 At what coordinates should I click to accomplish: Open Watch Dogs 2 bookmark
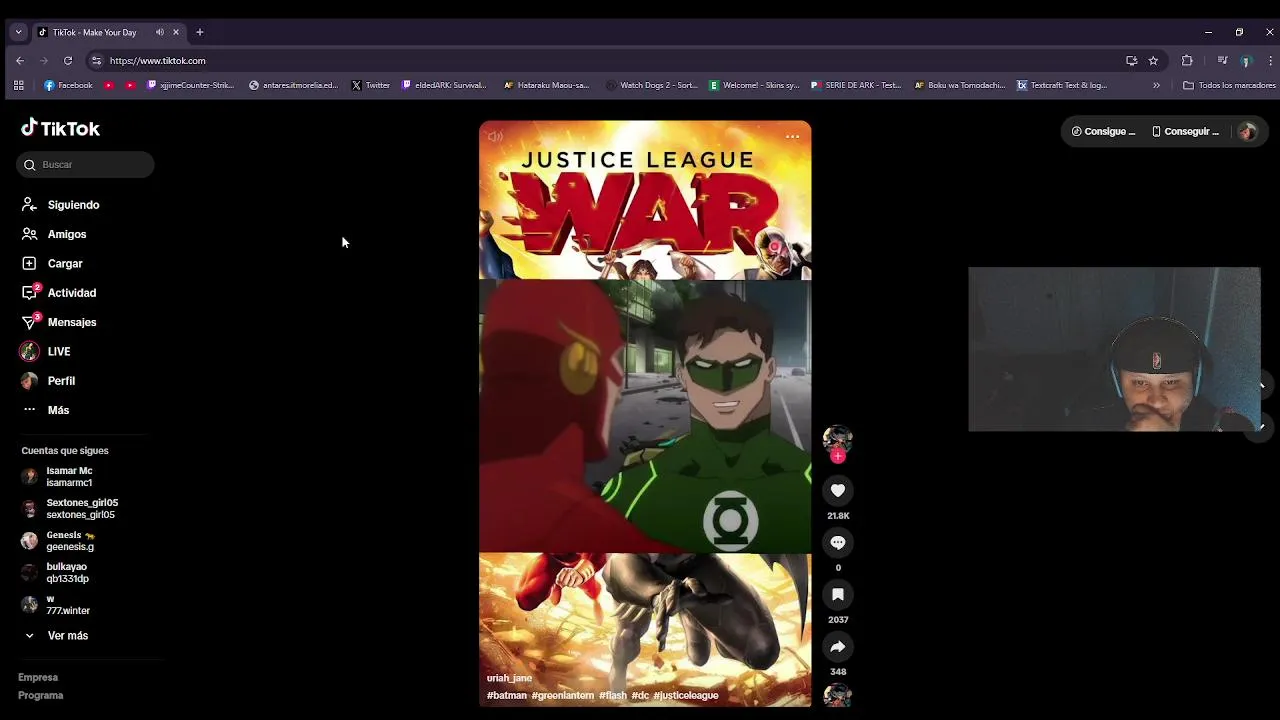click(x=652, y=86)
